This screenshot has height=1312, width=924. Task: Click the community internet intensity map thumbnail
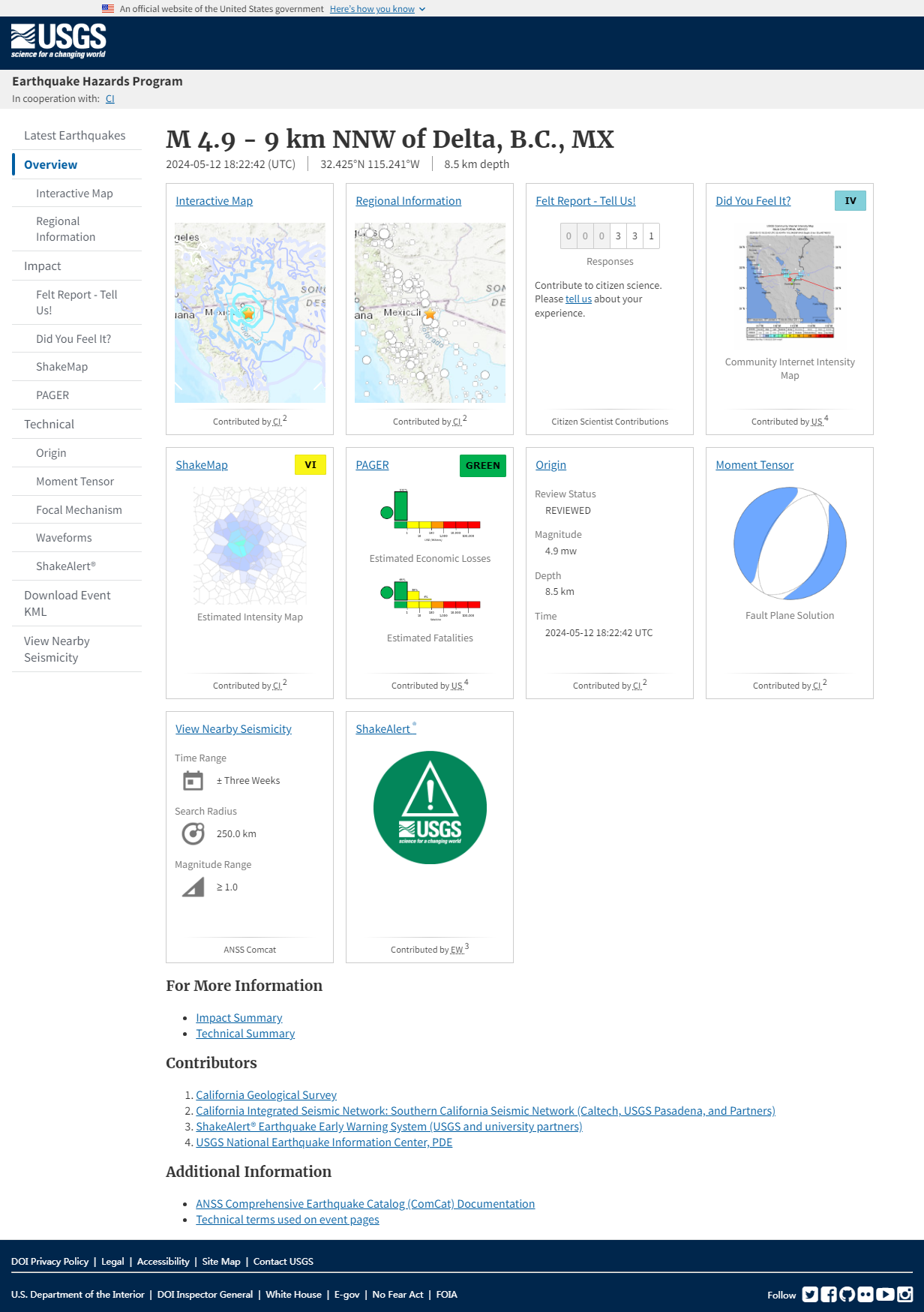(790, 282)
